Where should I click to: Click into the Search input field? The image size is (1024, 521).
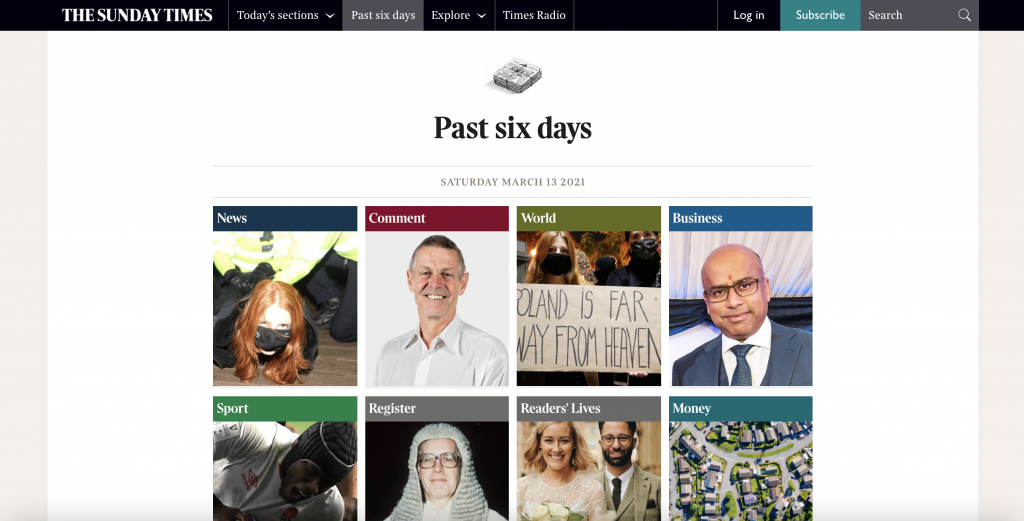pos(909,15)
